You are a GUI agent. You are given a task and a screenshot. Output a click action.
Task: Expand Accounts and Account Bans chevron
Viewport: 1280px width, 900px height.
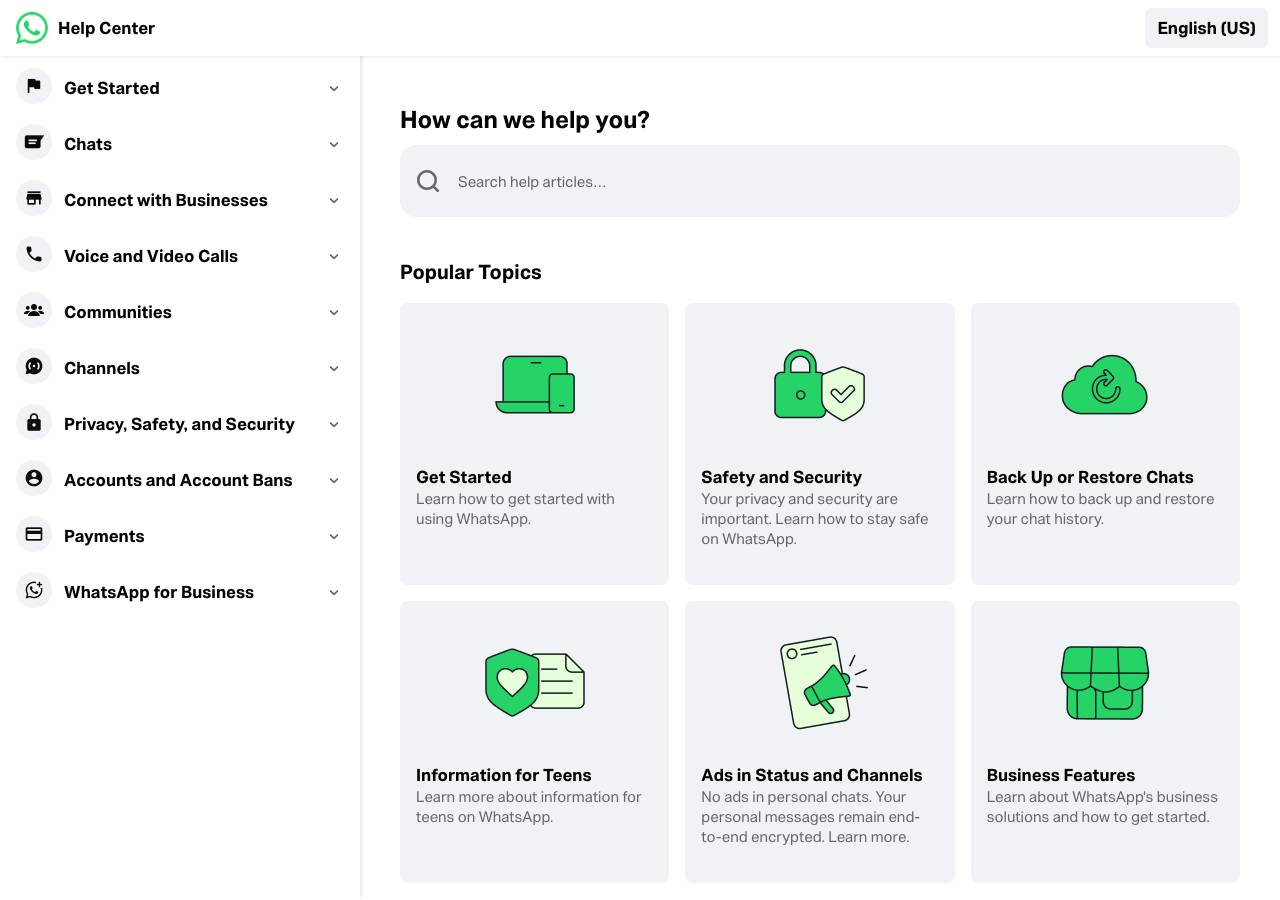click(x=334, y=480)
